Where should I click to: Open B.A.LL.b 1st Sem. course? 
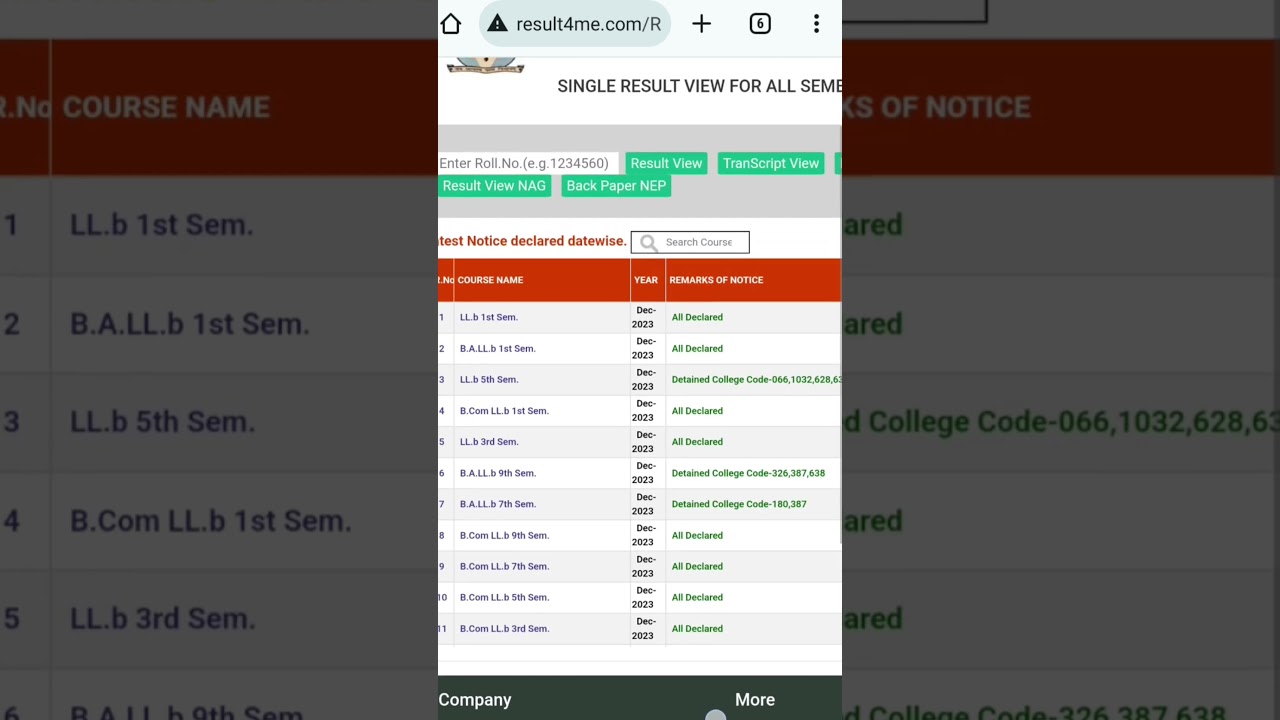(x=498, y=348)
